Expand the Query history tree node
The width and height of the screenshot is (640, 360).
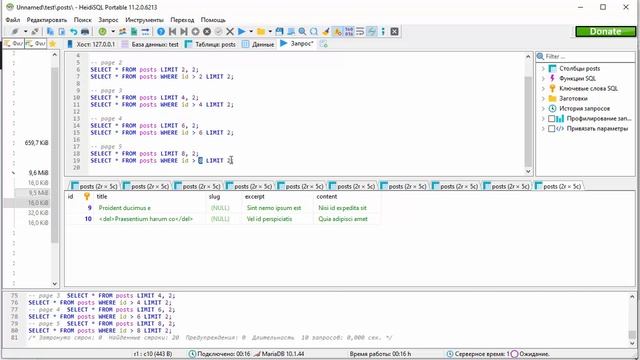pos(543,109)
